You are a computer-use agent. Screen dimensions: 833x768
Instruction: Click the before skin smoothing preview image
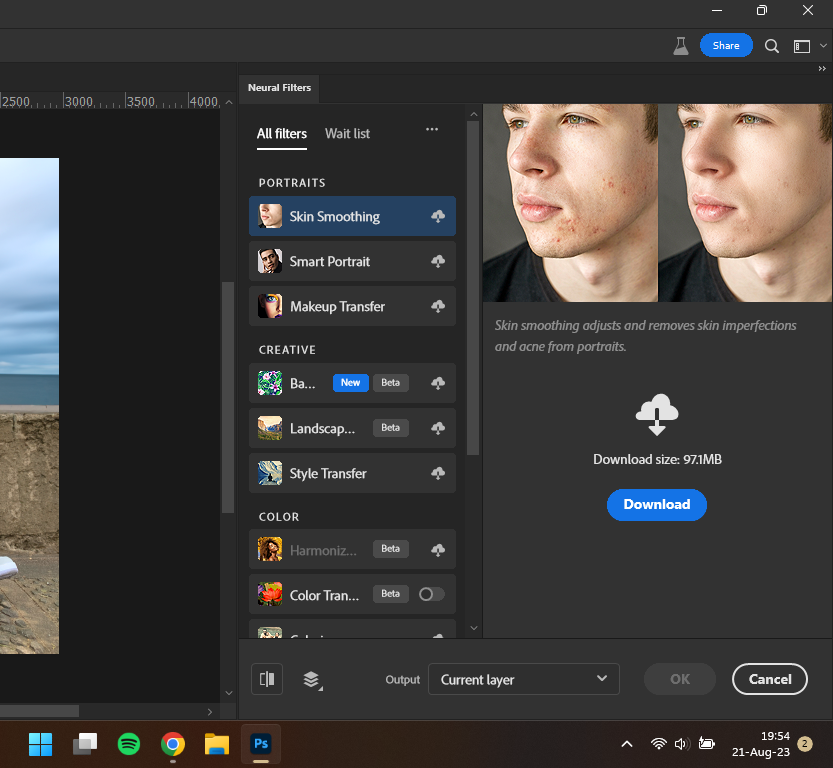(x=570, y=203)
